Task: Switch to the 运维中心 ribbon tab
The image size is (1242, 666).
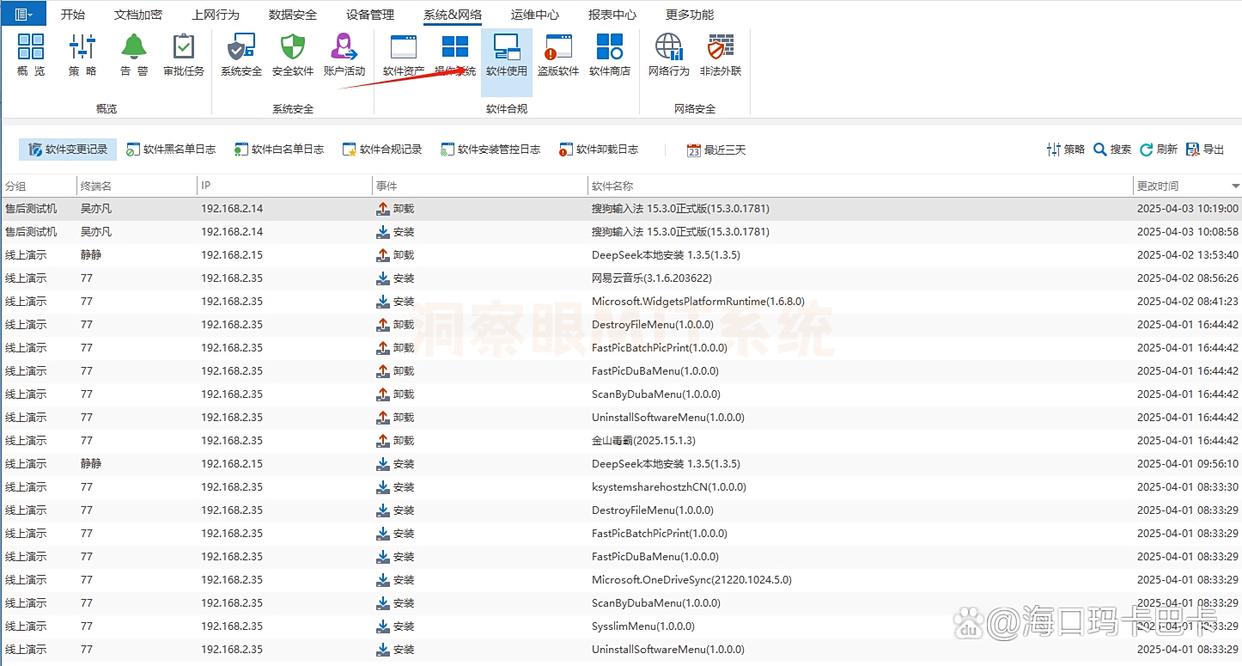Action: (x=534, y=15)
